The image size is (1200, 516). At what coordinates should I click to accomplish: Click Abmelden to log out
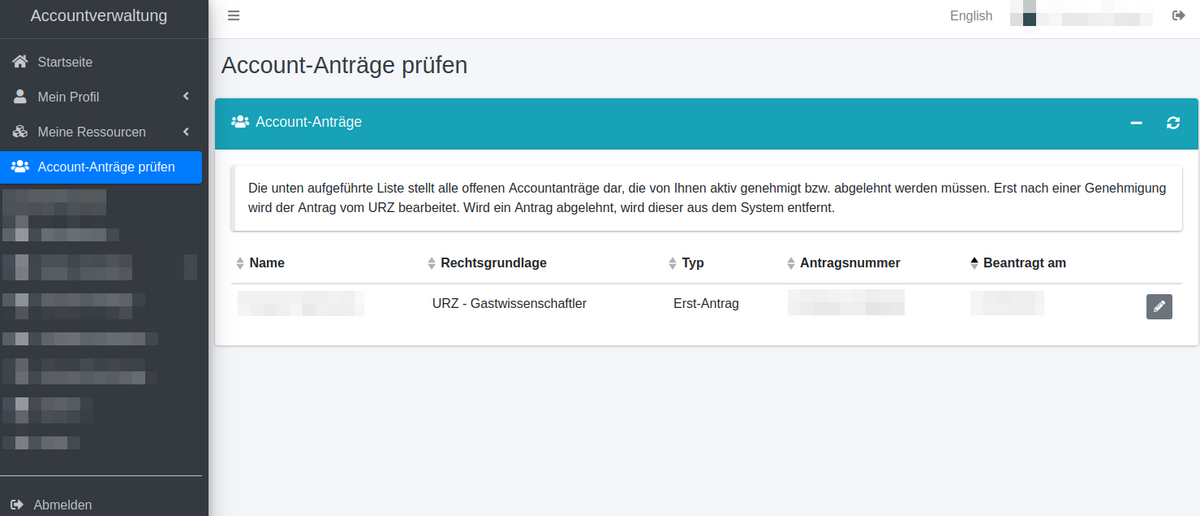pyautogui.click(x=62, y=505)
